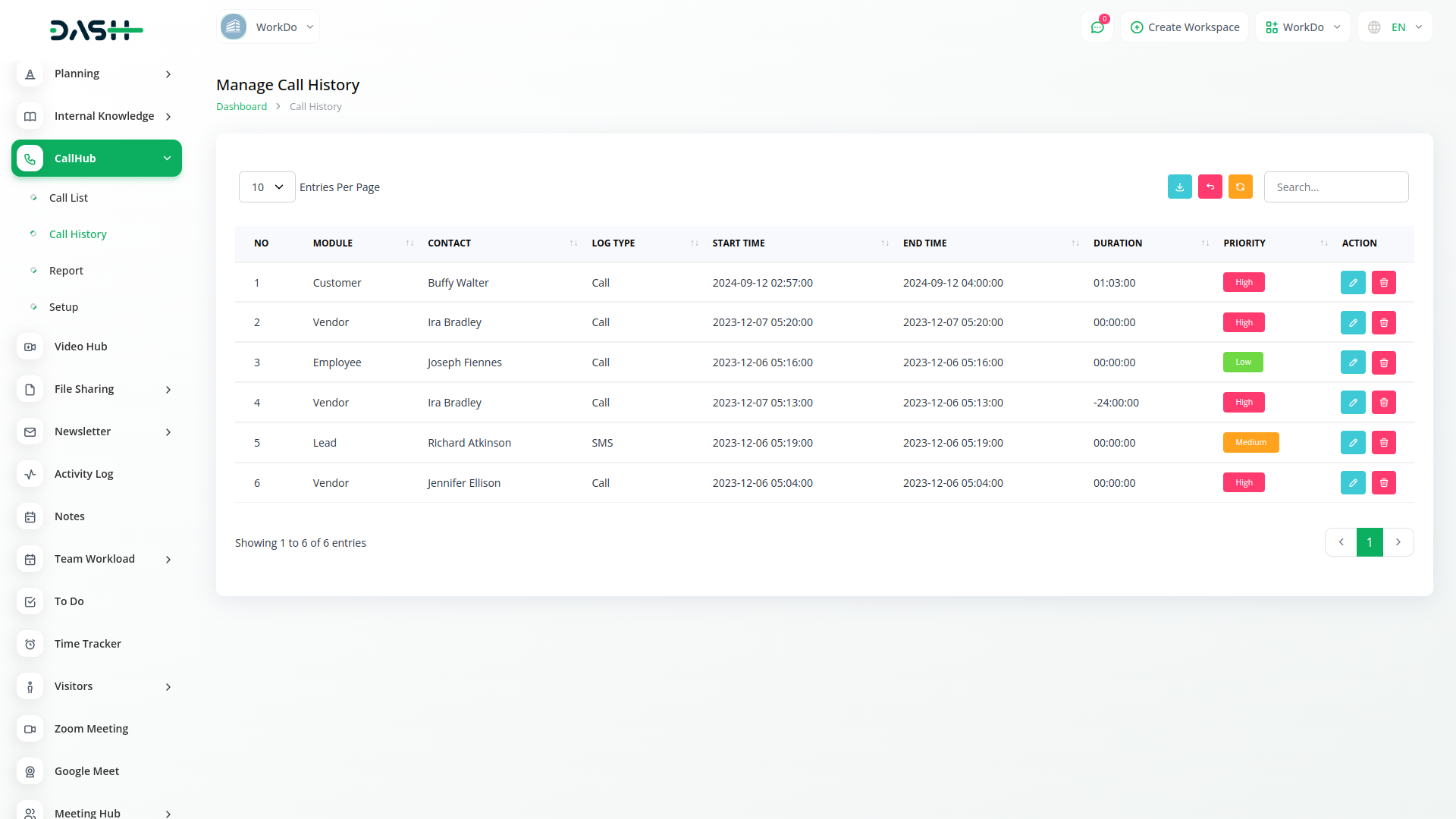Focus the Search input field
The width and height of the screenshot is (1456, 819).
click(x=1335, y=187)
